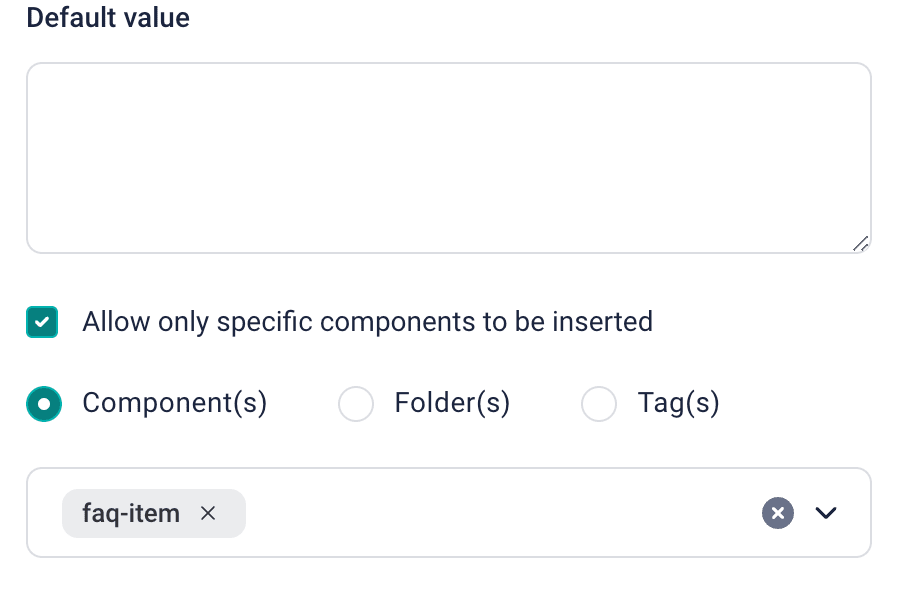Screen dimensions: 914x602
Task: Click the Folder(s) text label
Action: point(452,403)
